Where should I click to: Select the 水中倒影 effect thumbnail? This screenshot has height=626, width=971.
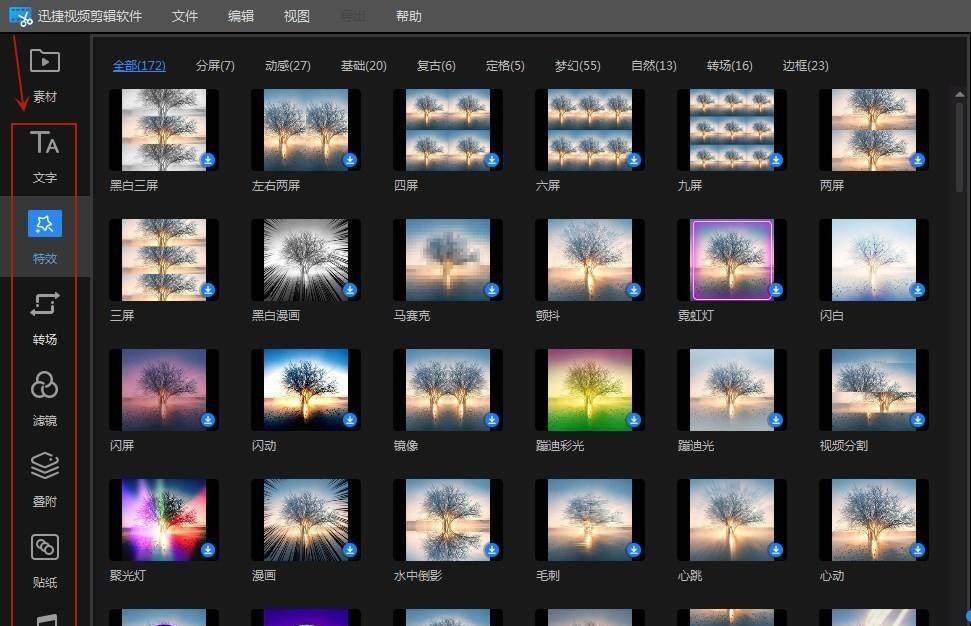point(448,520)
